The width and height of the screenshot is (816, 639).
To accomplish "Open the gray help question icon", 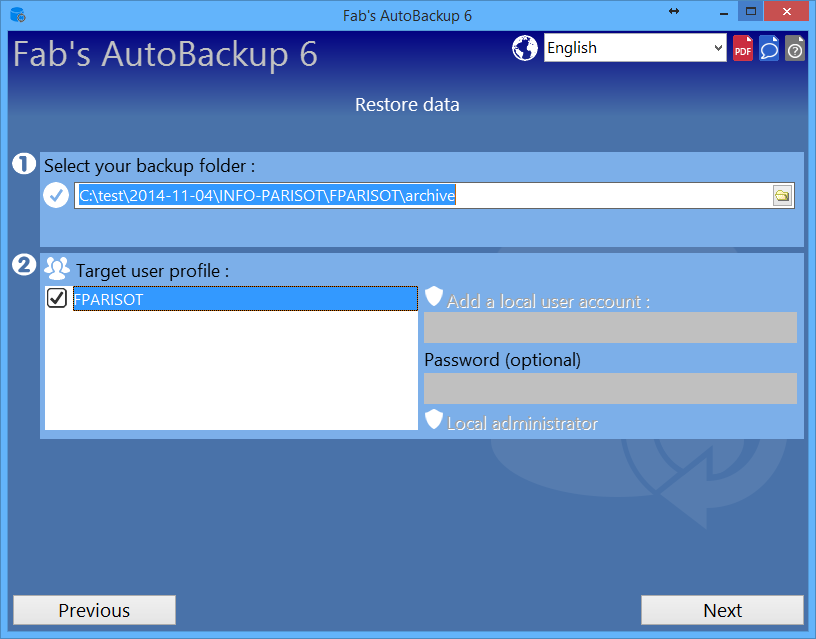I will (795, 48).
